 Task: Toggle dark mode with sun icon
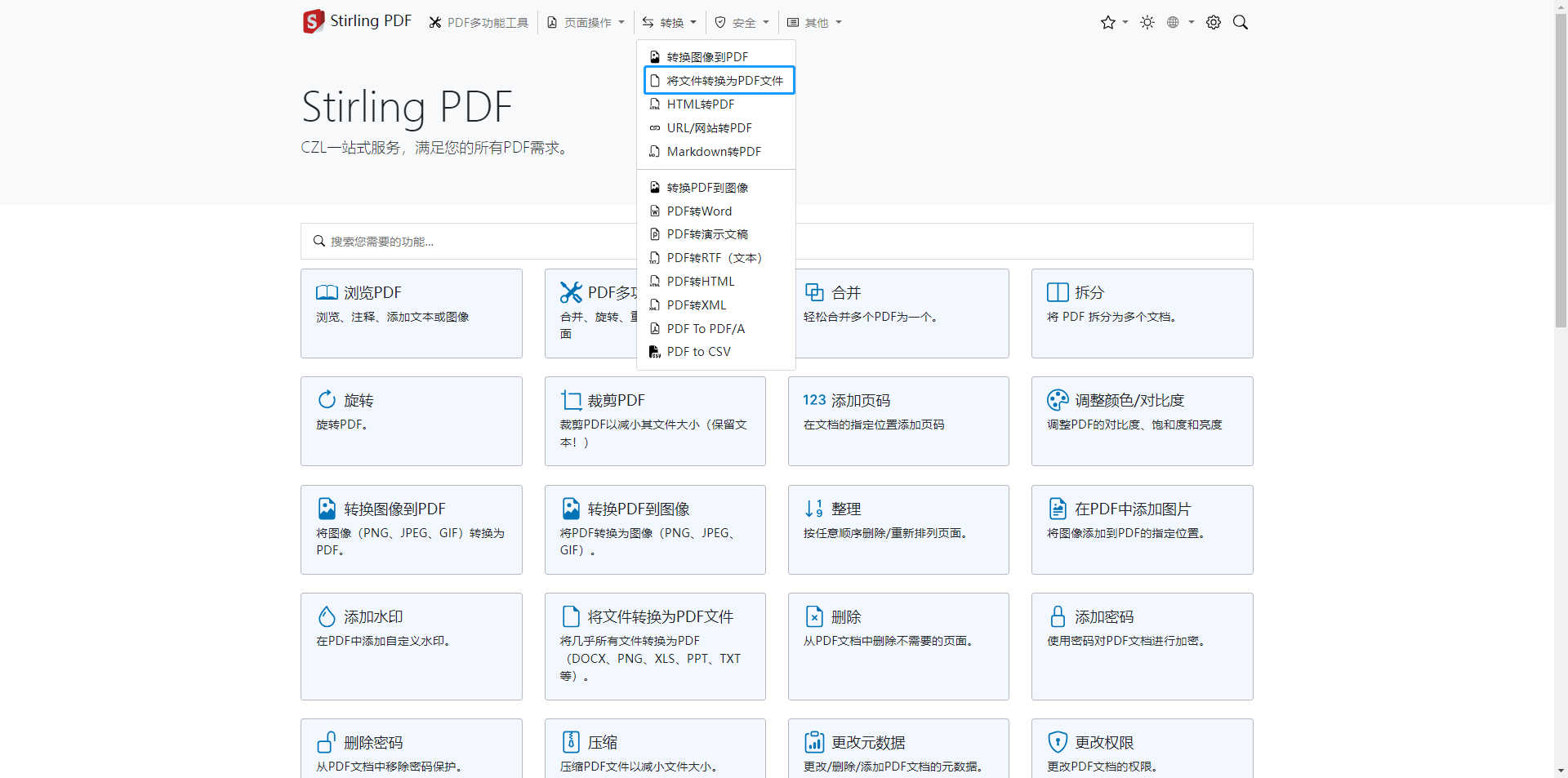[x=1147, y=23]
